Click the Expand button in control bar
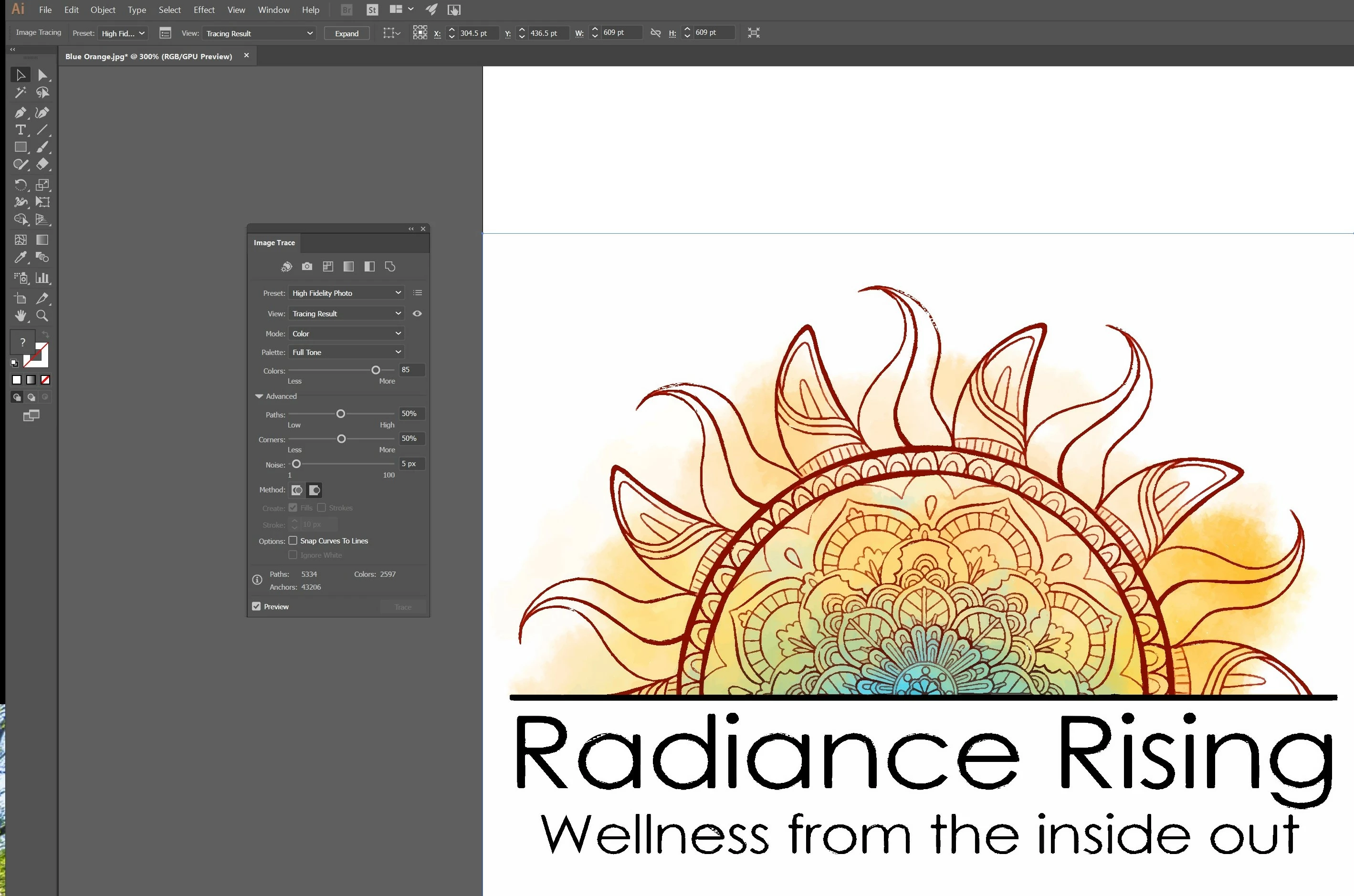This screenshot has height=896, width=1354. pyautogui.click(x=346, y=33)
